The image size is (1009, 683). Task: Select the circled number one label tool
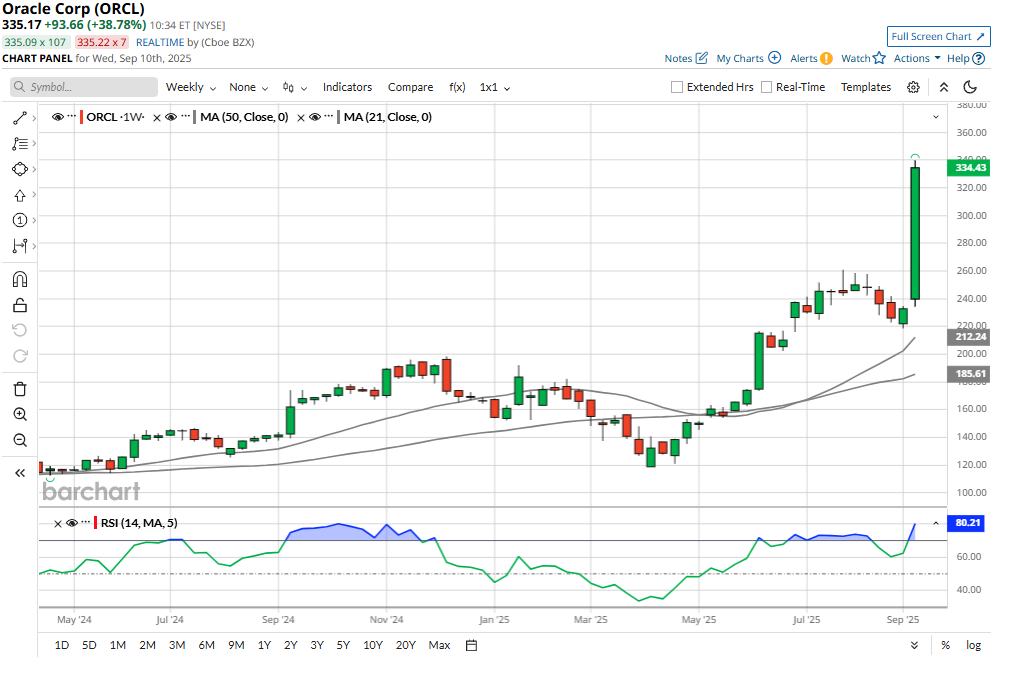coord(20,220)
